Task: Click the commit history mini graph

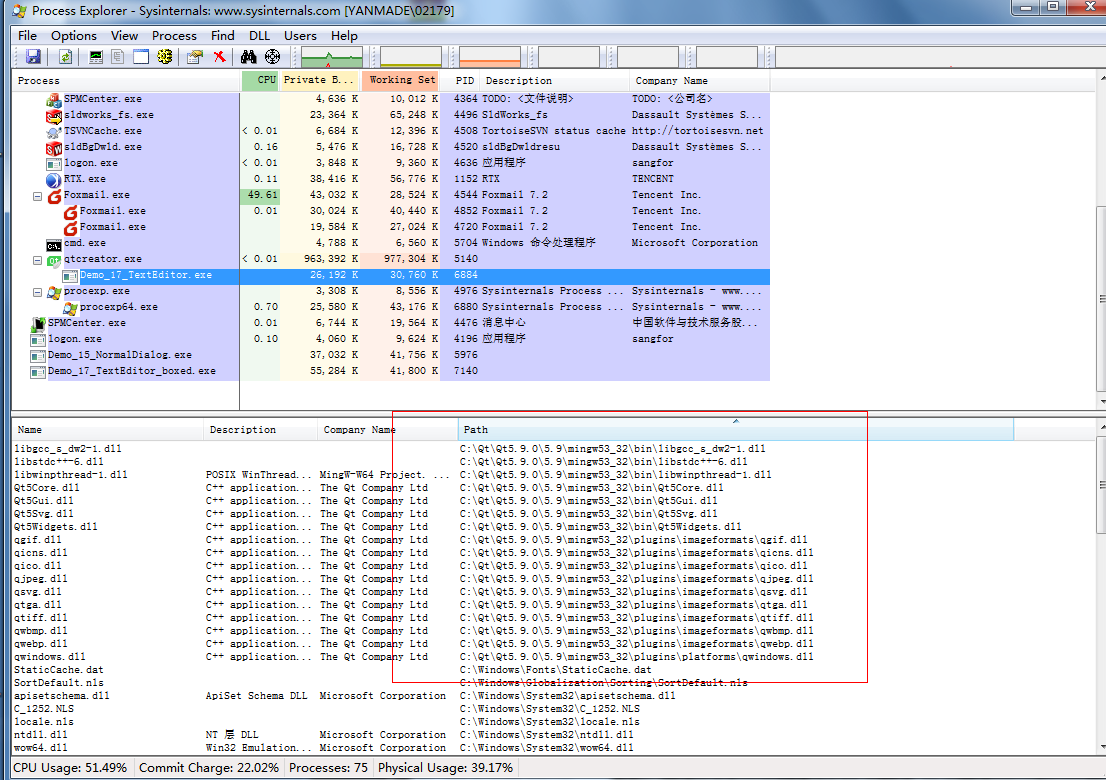Action: [411, 56]
